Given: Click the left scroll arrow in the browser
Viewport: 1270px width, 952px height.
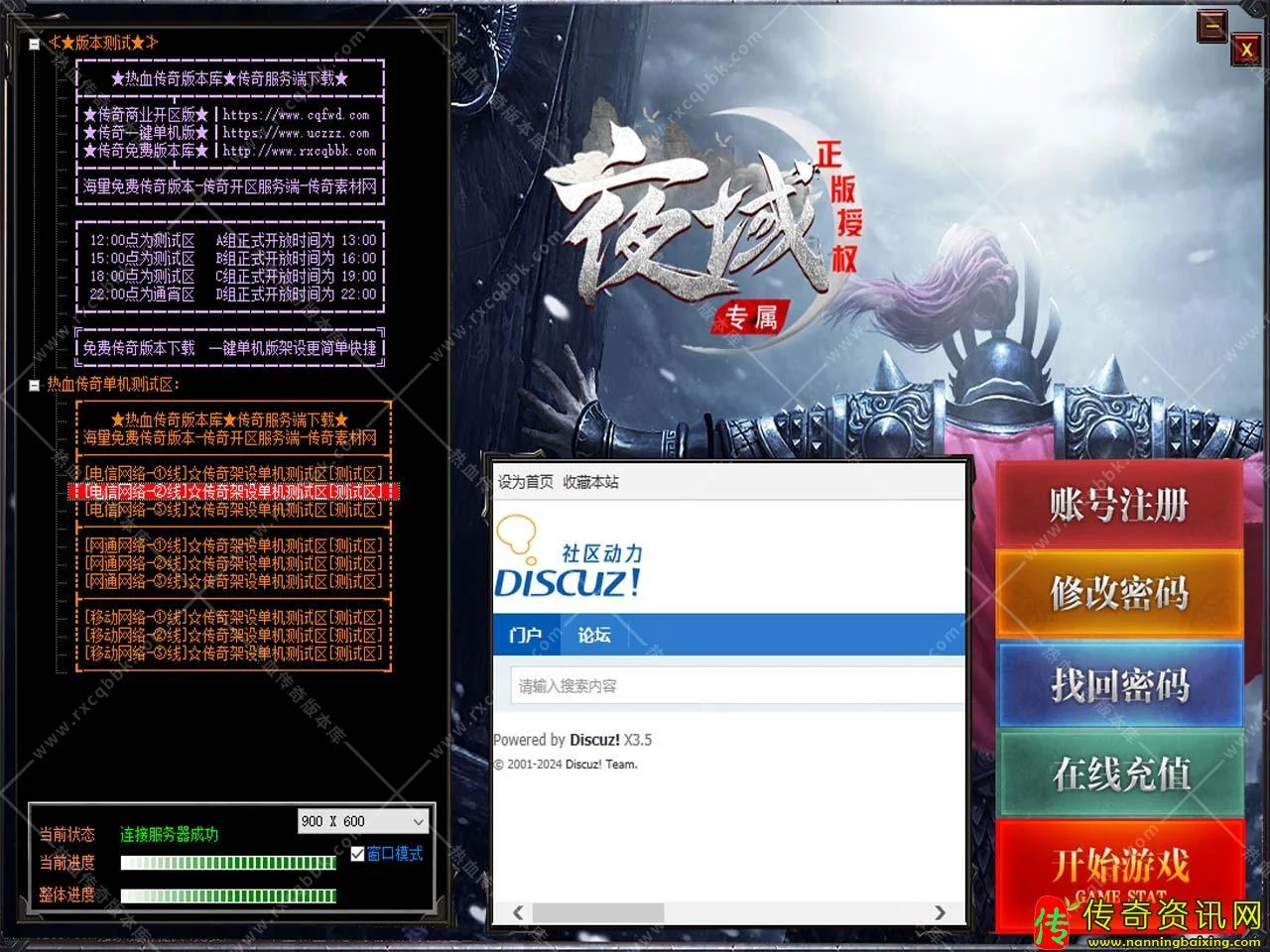Looking at the screenshot, I should 518,912.
